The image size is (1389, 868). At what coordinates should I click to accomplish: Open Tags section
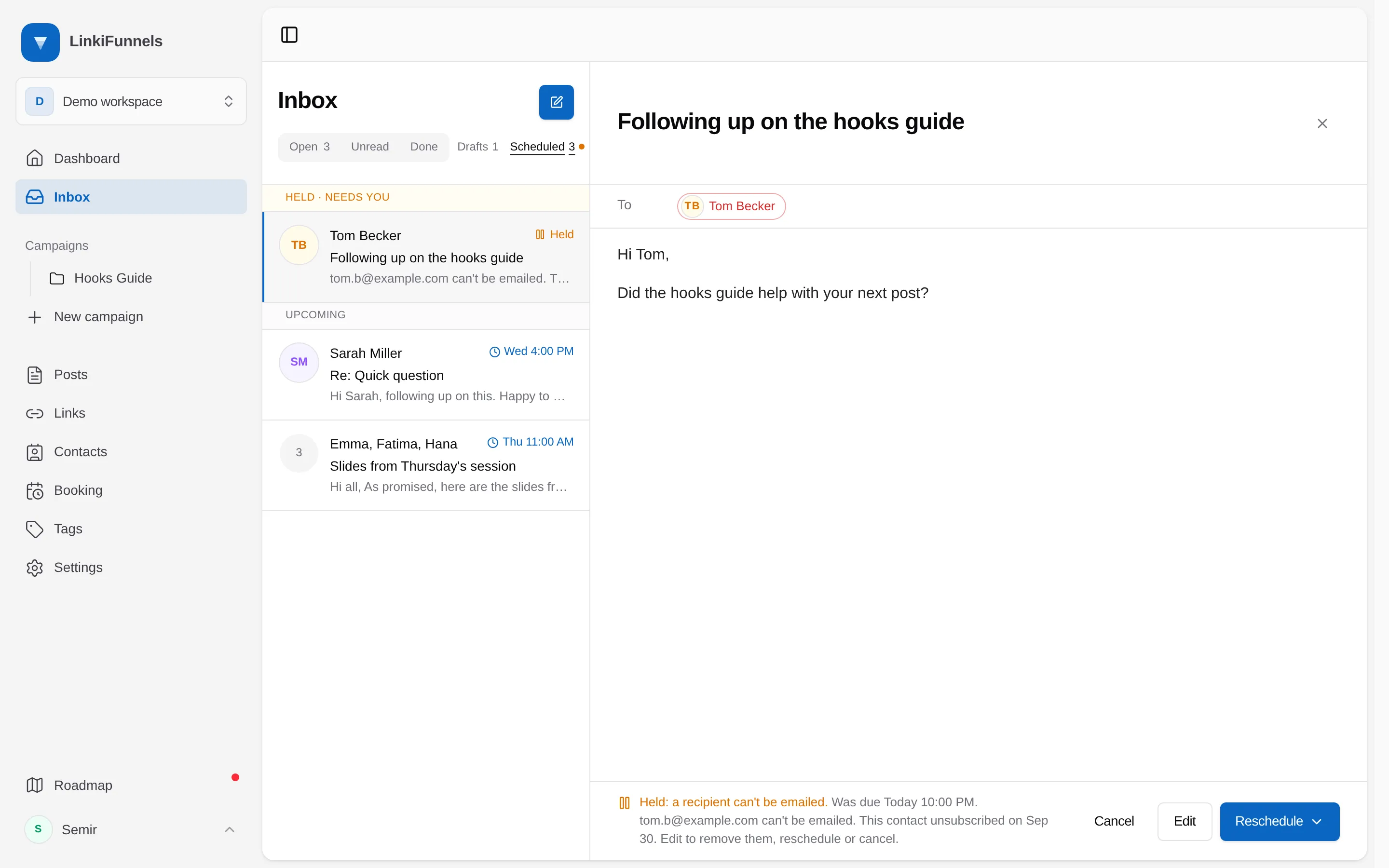click(131, 529)
